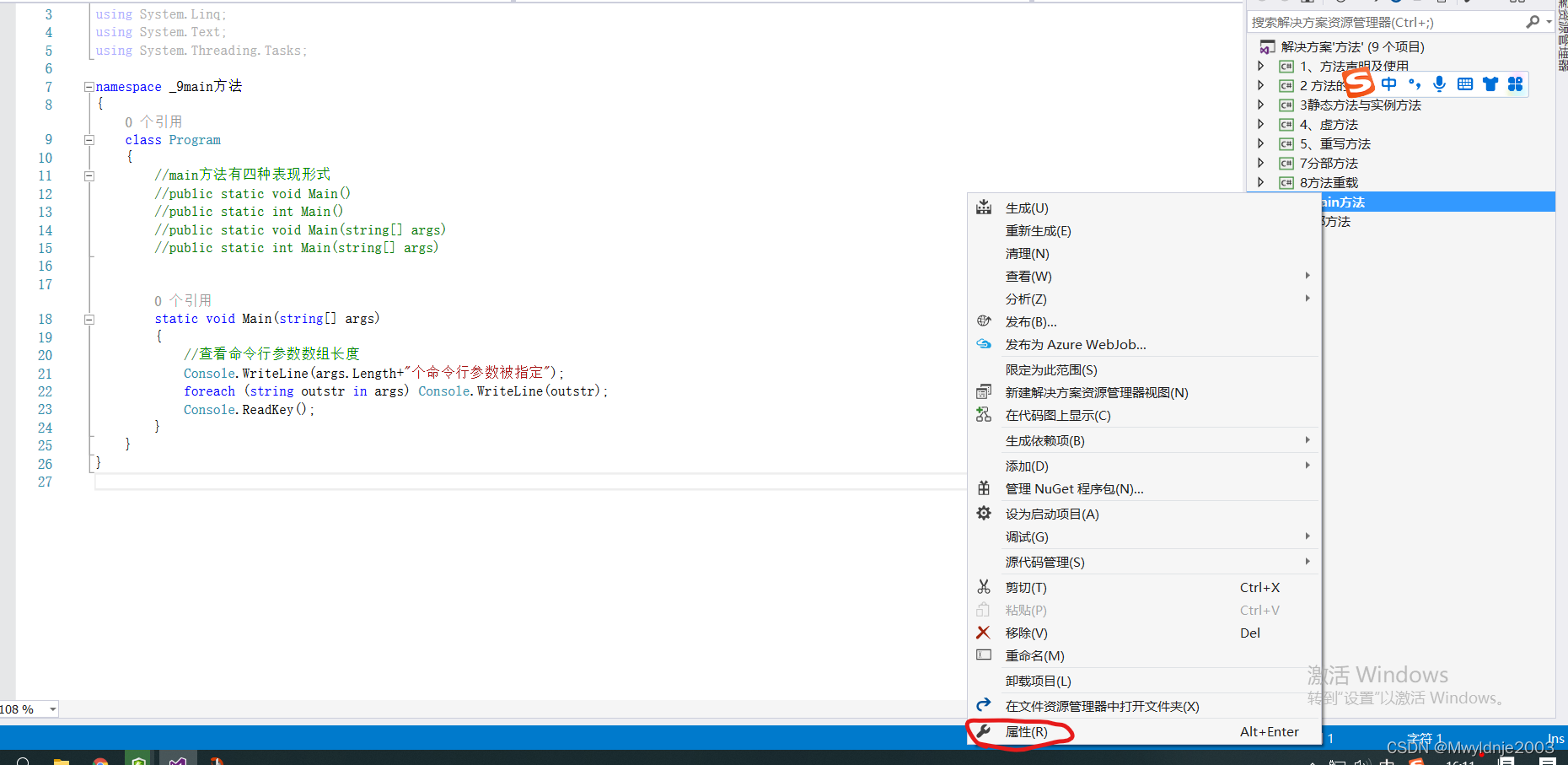This screenshot has height=765, width=1568.
Task: Open the Solution Explorer search options dropdown arrow
Action: tap(1549, 22)
